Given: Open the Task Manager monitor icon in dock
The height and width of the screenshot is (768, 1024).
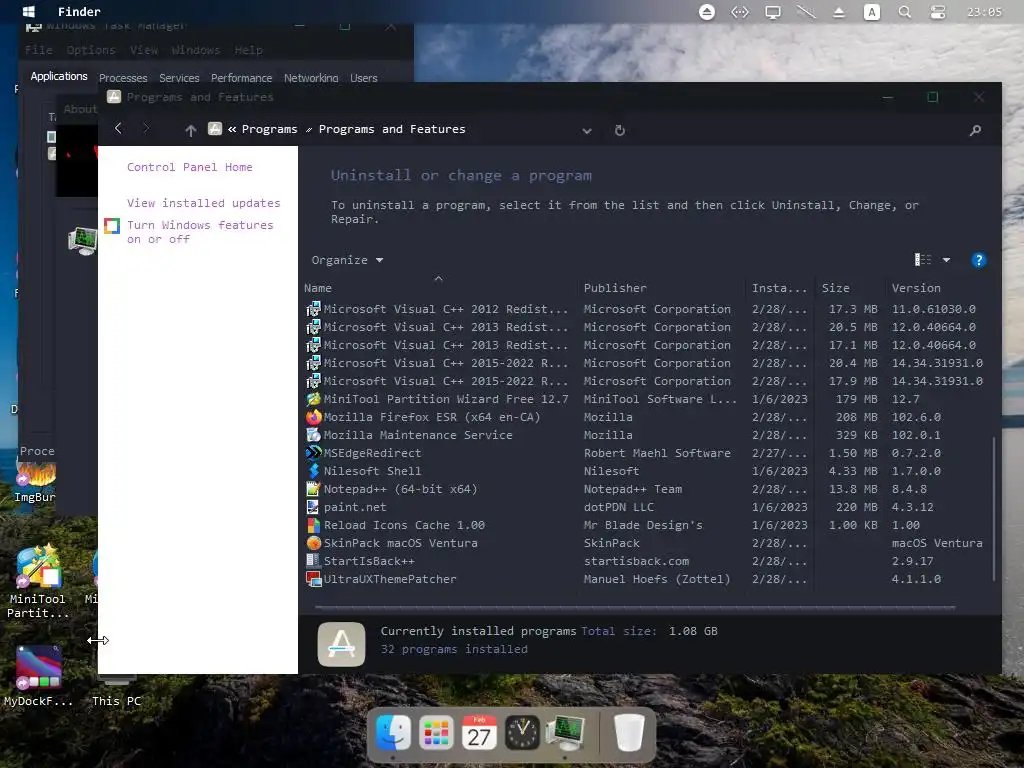Looking at the screenshot, I should 566,733.
